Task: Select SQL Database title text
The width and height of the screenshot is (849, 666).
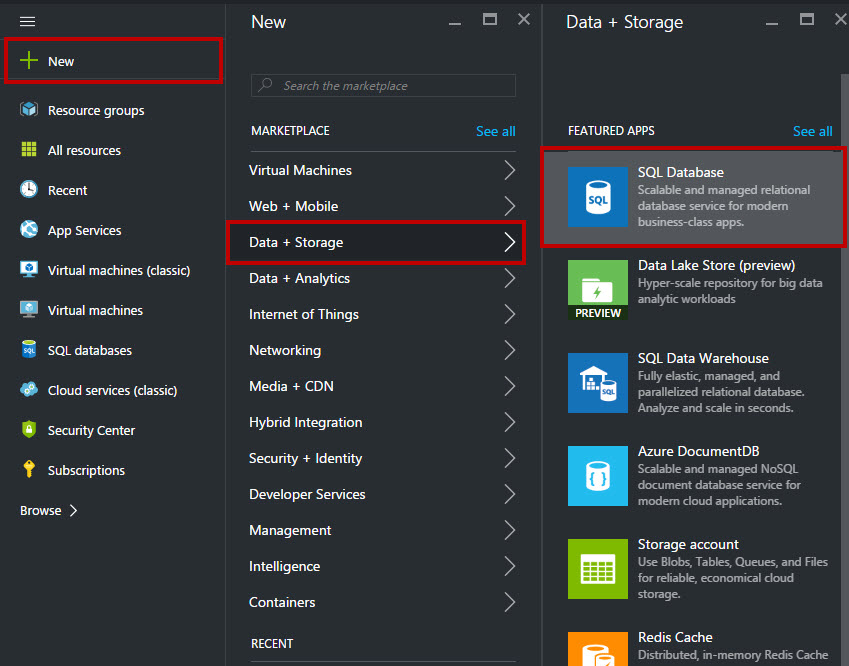Action: 681,172
